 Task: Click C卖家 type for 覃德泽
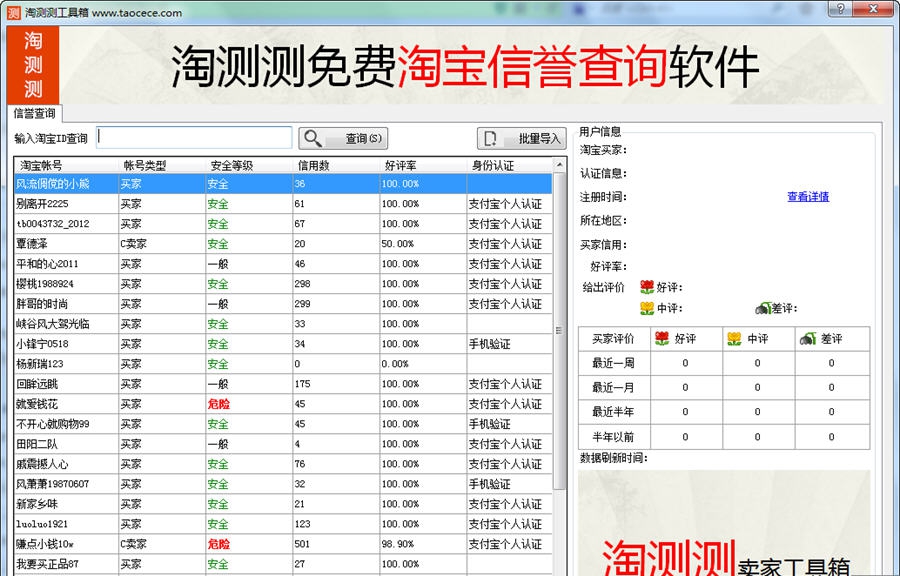134,244
